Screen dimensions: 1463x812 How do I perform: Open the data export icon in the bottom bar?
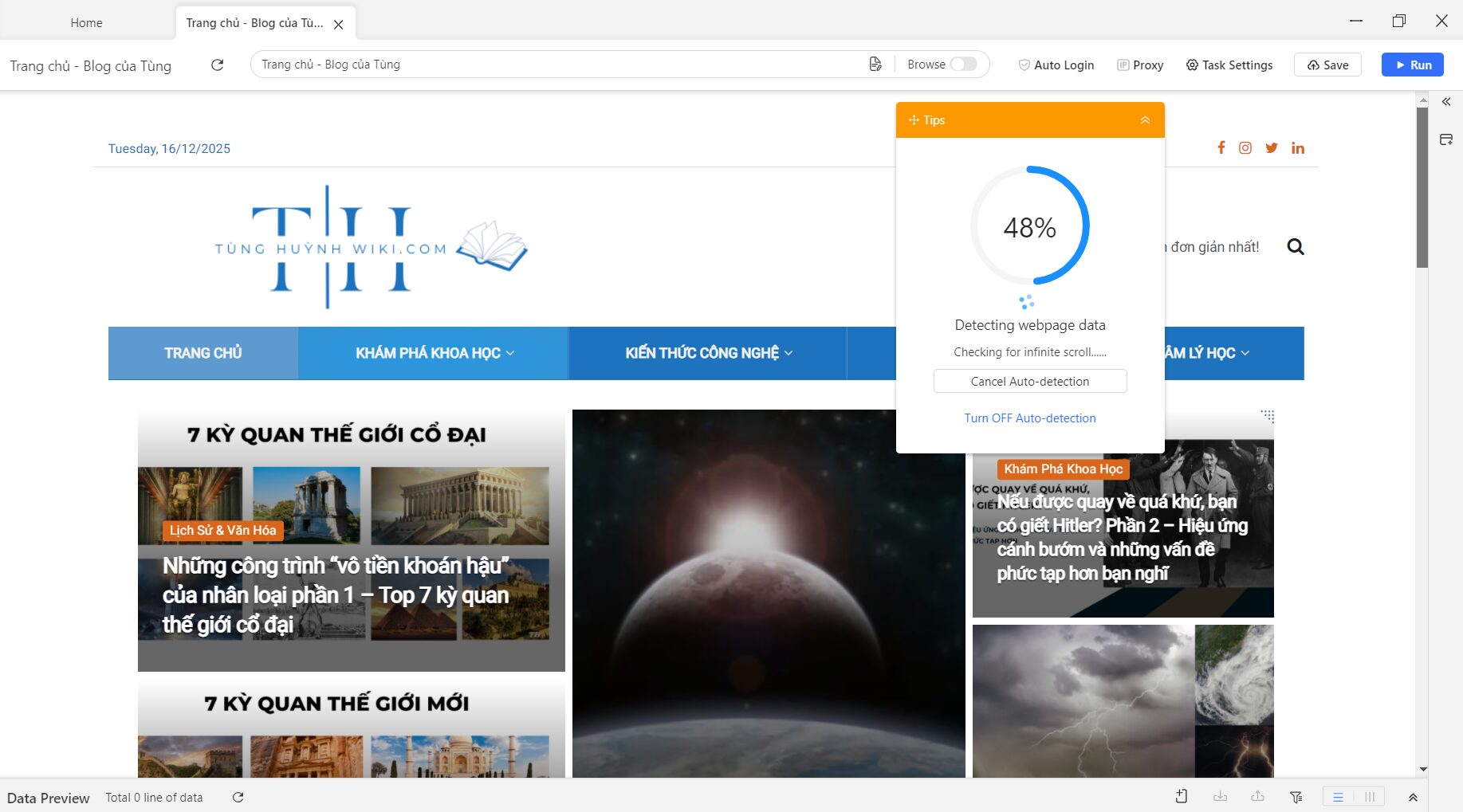[x=1257, y=796]
